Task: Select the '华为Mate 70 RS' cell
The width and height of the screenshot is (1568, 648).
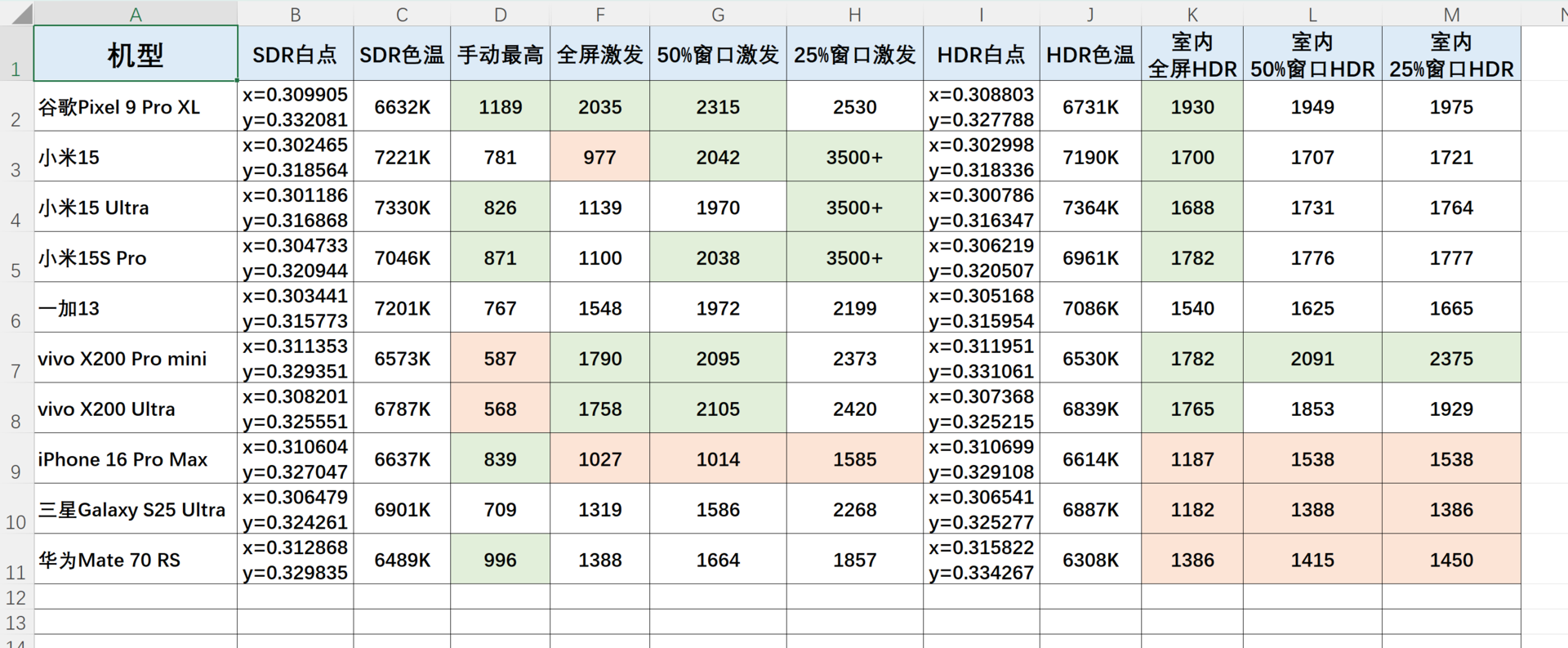Action: 136,559
